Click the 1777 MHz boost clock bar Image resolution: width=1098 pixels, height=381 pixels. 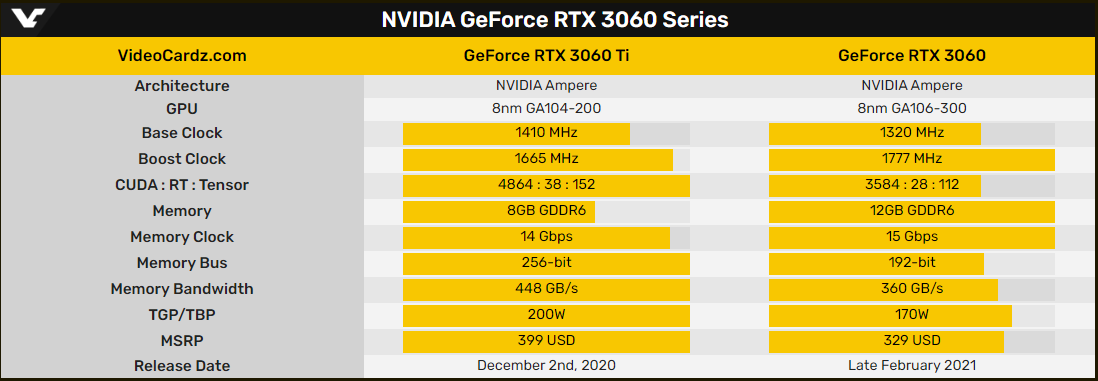tap(912, 160)
